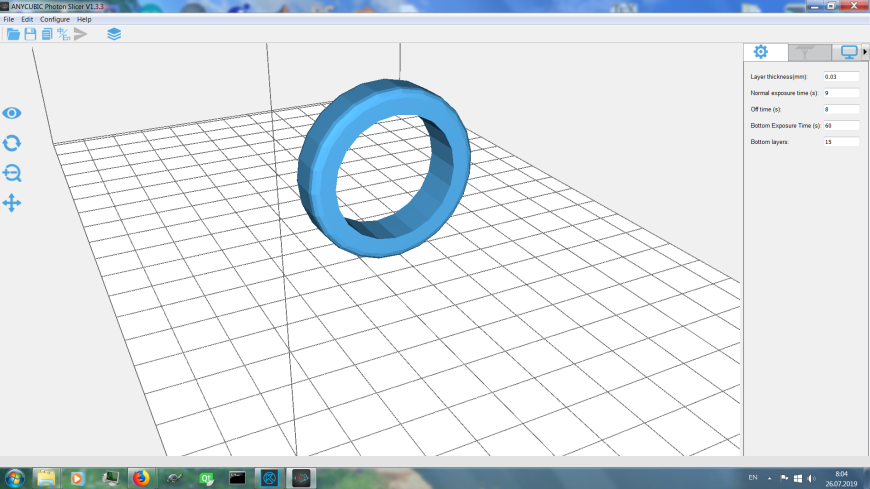Click the copy document toolbar icon

pos(47,34)
